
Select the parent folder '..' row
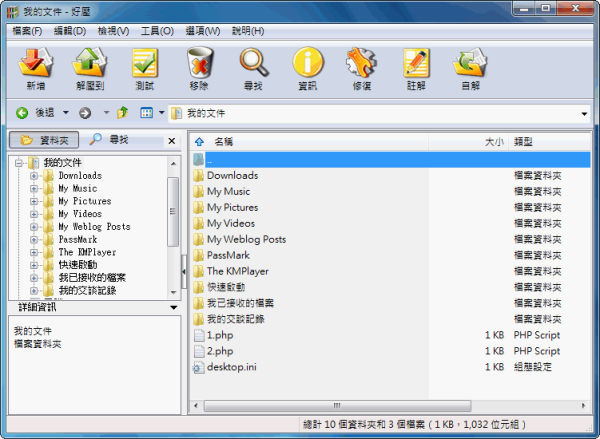coord(391,160)
